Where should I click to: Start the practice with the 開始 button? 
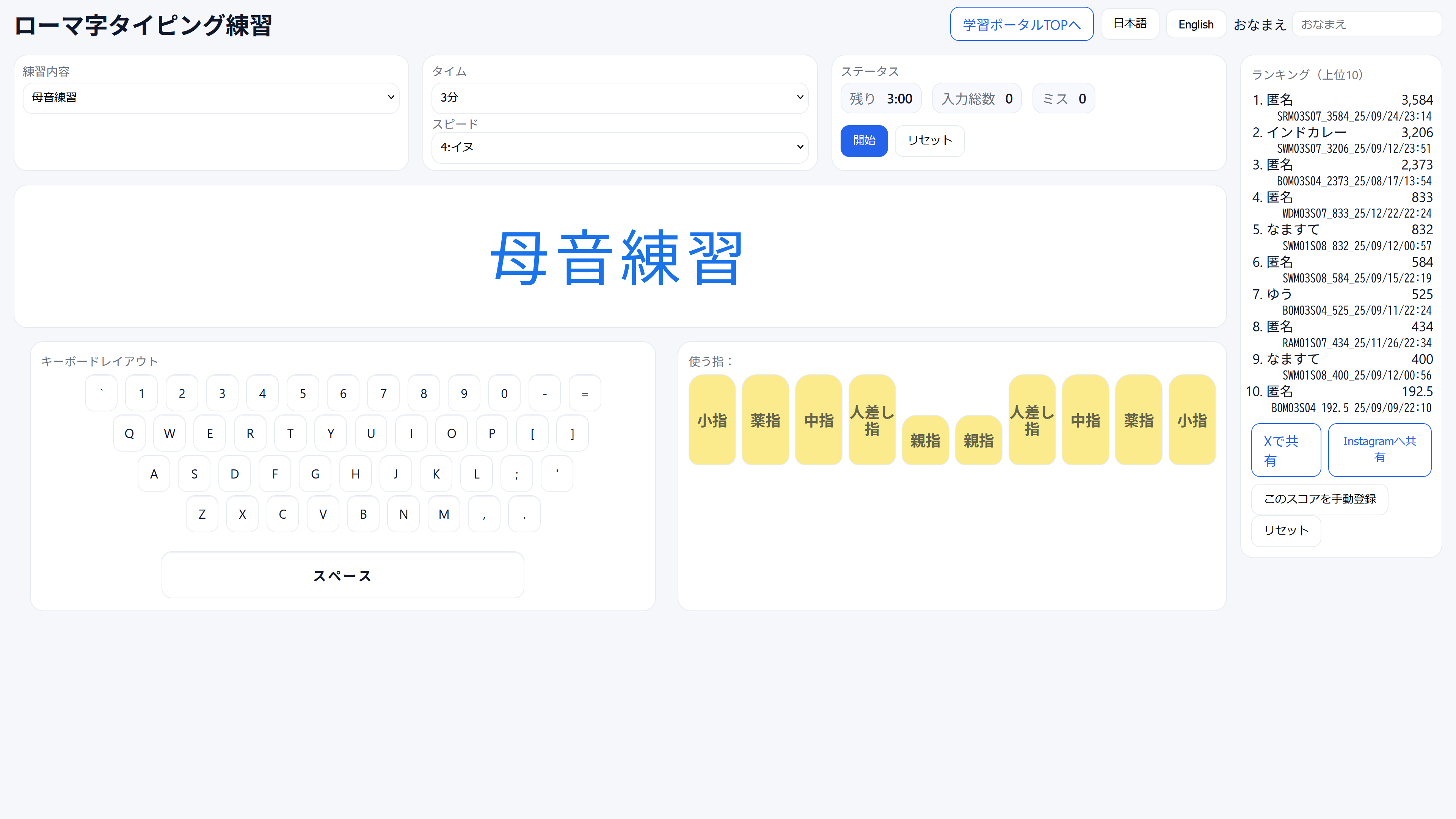click(864, 141)
